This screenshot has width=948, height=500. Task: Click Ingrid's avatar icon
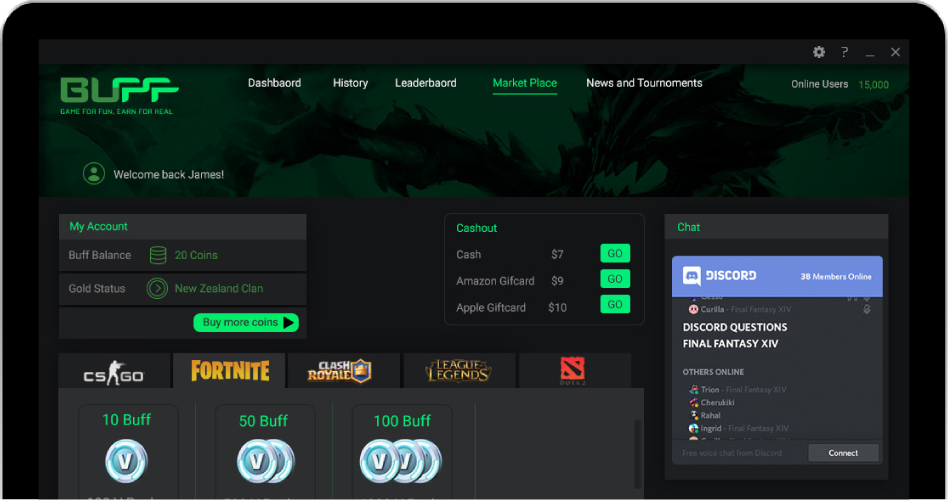click(693, 428)
